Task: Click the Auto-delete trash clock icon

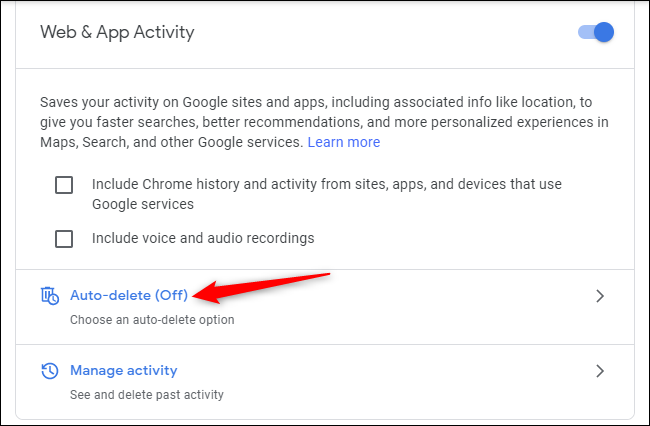Action: tap(49, 296)
